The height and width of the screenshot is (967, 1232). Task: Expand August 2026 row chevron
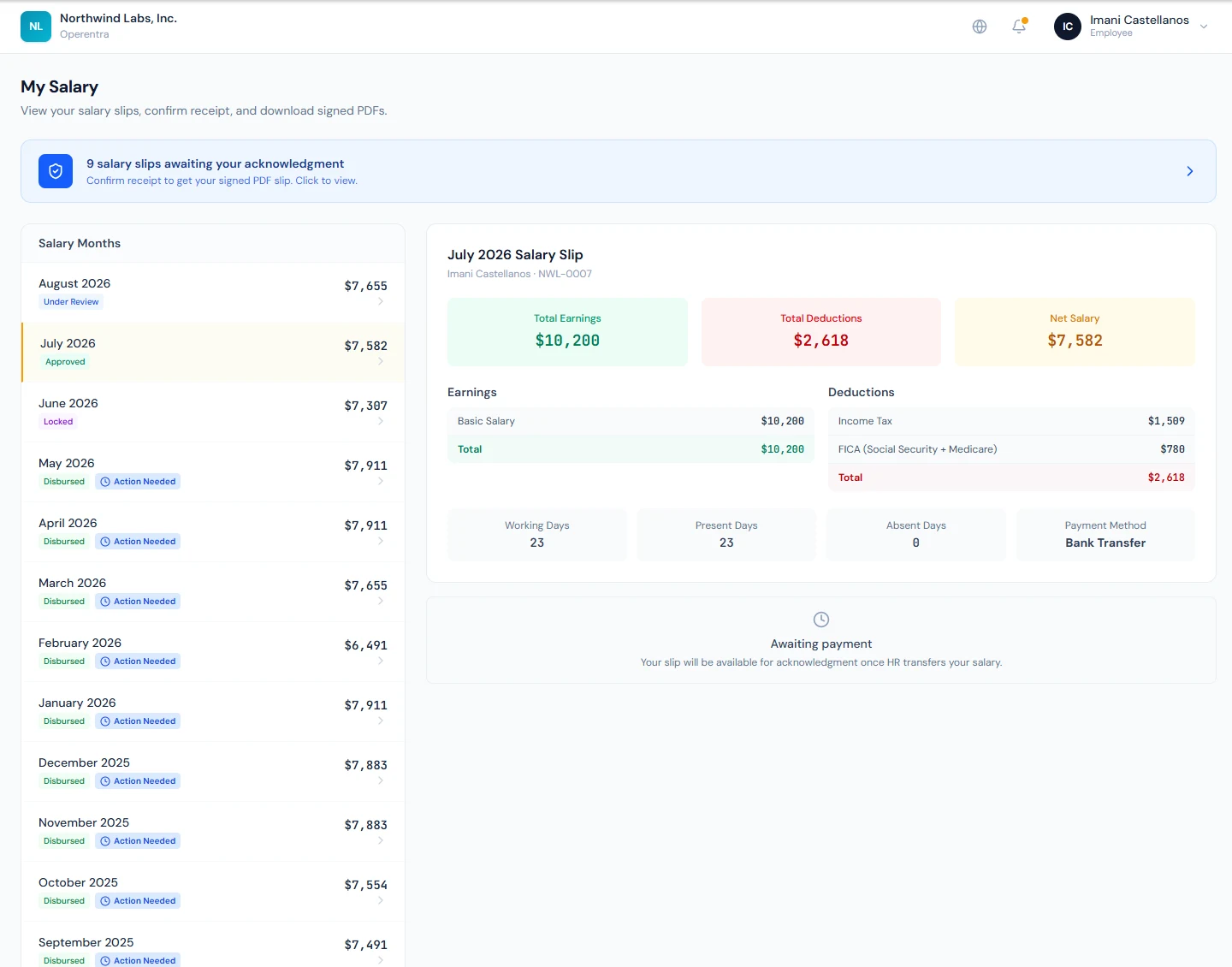click(x=381, y=301)
